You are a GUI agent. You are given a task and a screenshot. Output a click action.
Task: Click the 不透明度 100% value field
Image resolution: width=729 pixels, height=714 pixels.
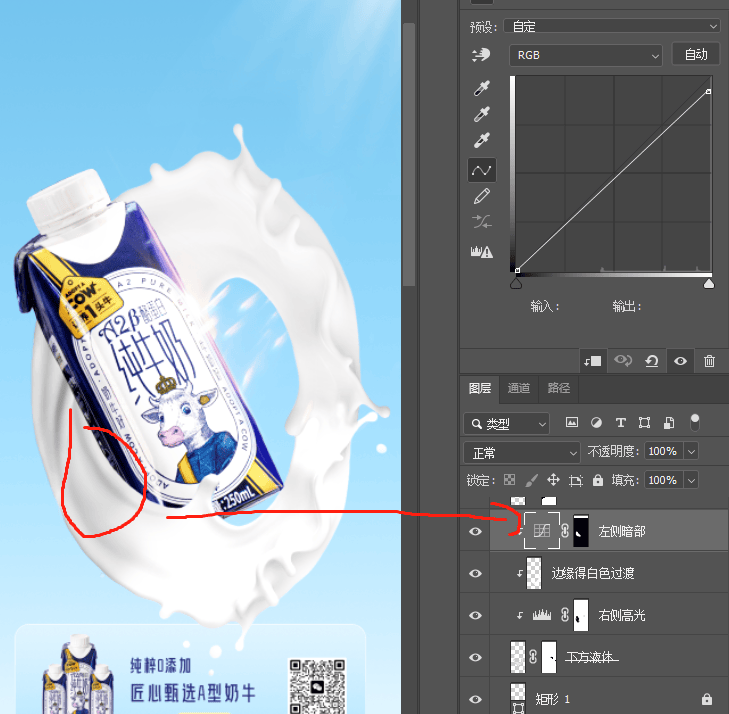pyautogui.click(x=663, y=451)
